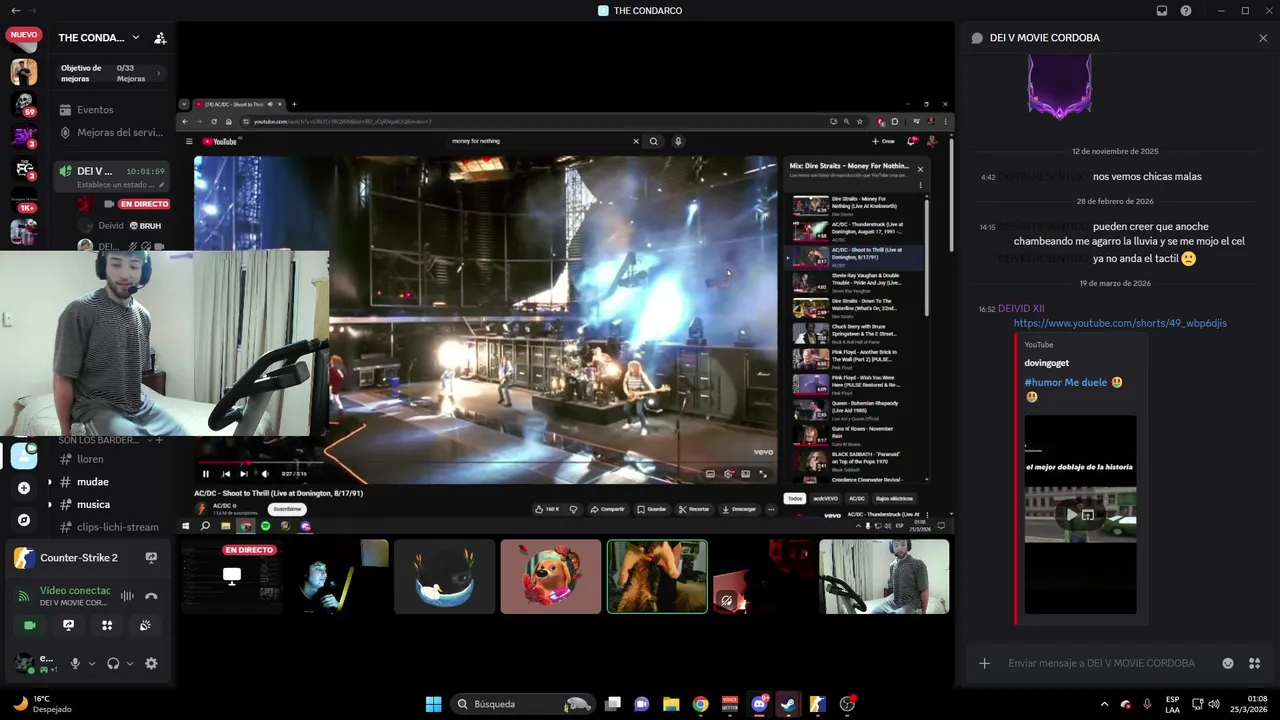
Task: Select the dog avatar participant tile
Action: (x=551, y=576)
